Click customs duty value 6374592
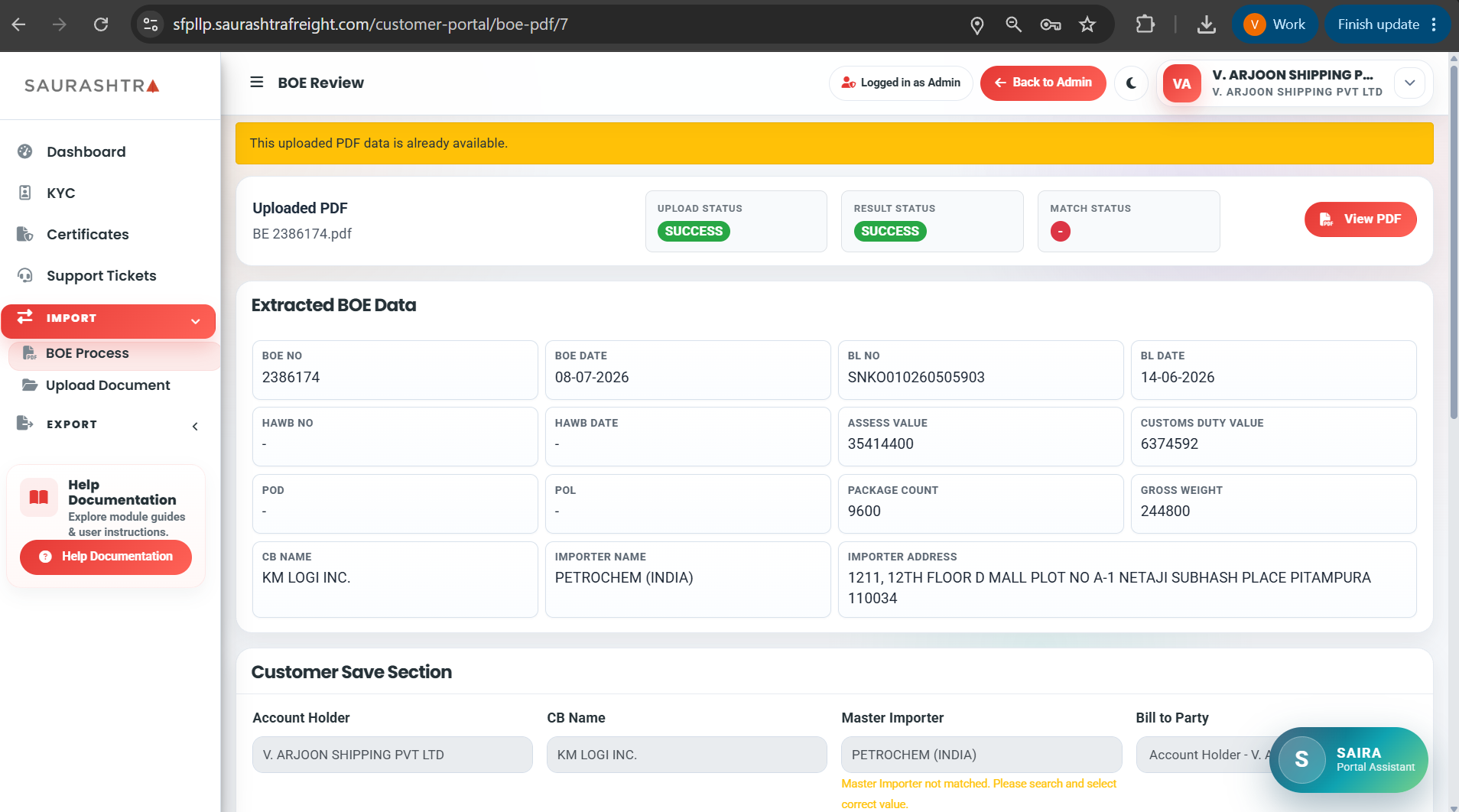Image resolution: width=1459 pixels, height=812 pixels. pos(1169,443)
